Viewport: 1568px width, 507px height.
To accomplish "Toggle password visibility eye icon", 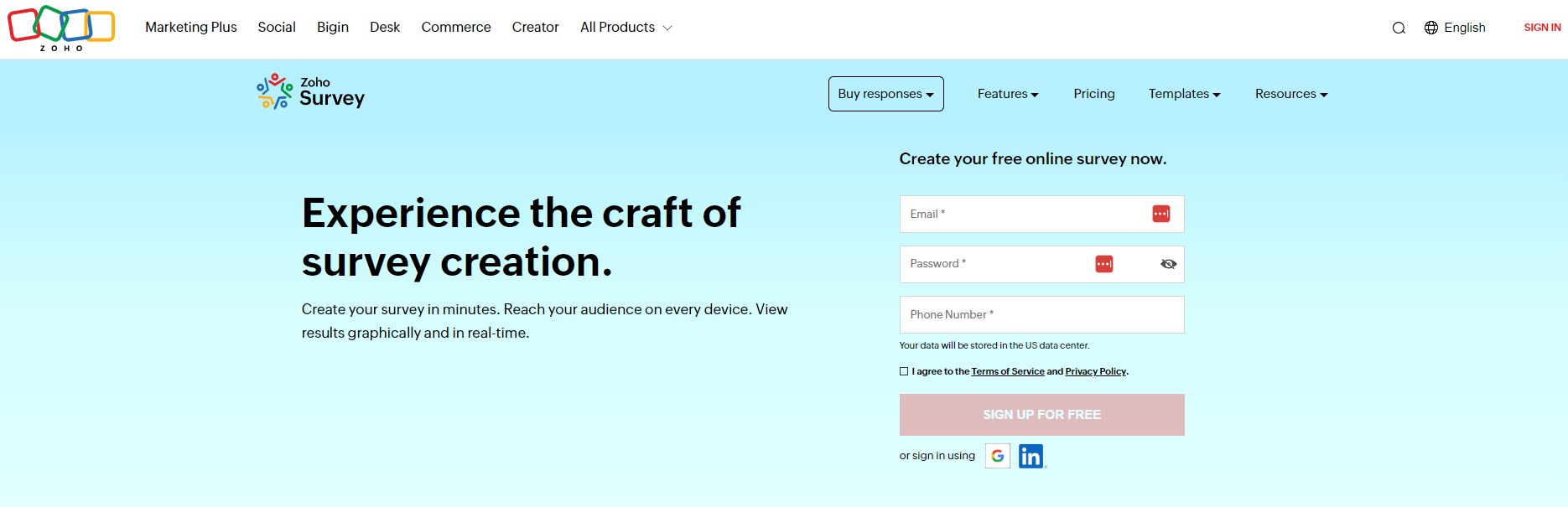I will coord(1168,264).
